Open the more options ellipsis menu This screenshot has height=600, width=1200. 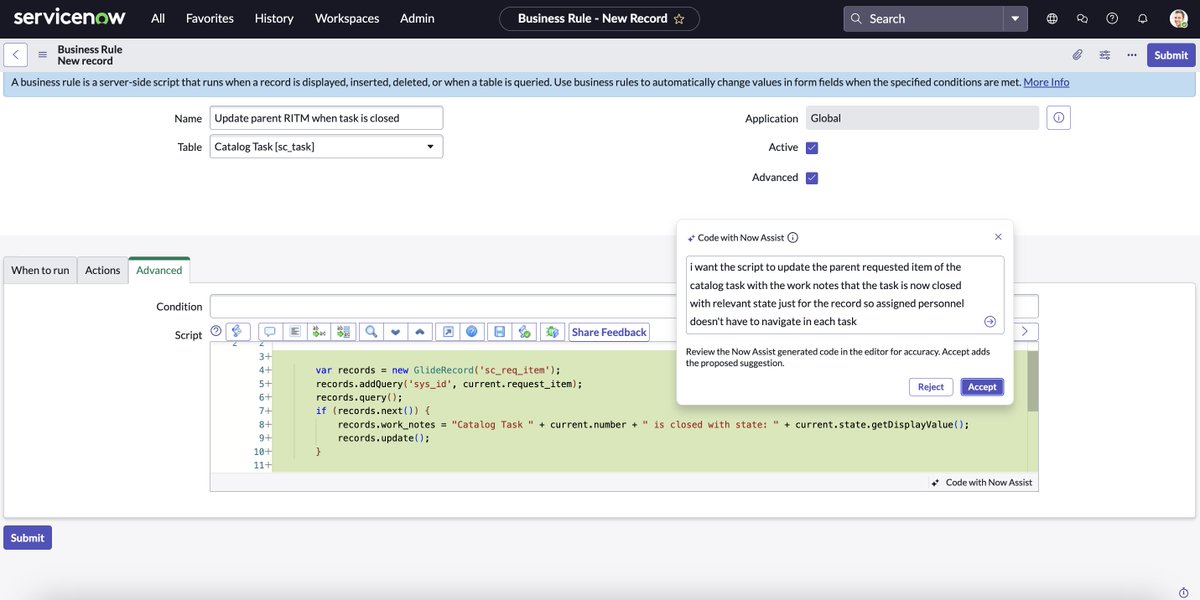pyautogui.click(x=1132, y=55)
